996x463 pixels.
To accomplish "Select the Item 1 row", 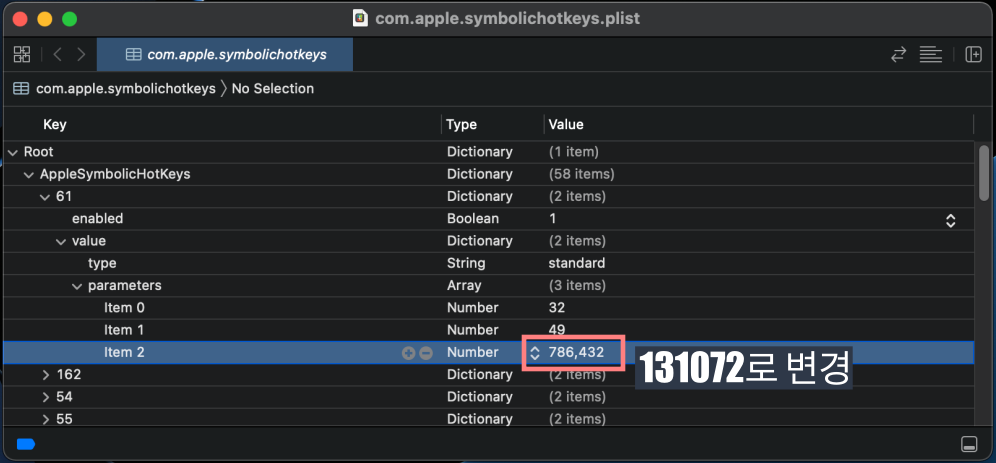I will coord(488,330).
